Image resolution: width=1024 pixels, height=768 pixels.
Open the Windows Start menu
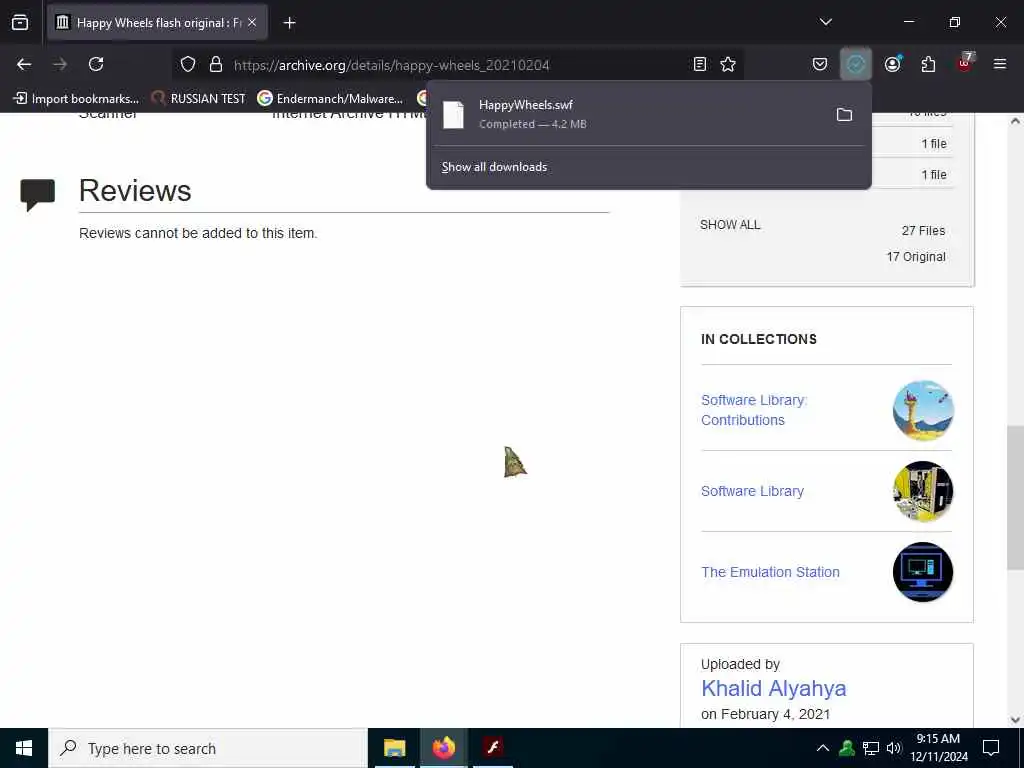coord(24,748)
